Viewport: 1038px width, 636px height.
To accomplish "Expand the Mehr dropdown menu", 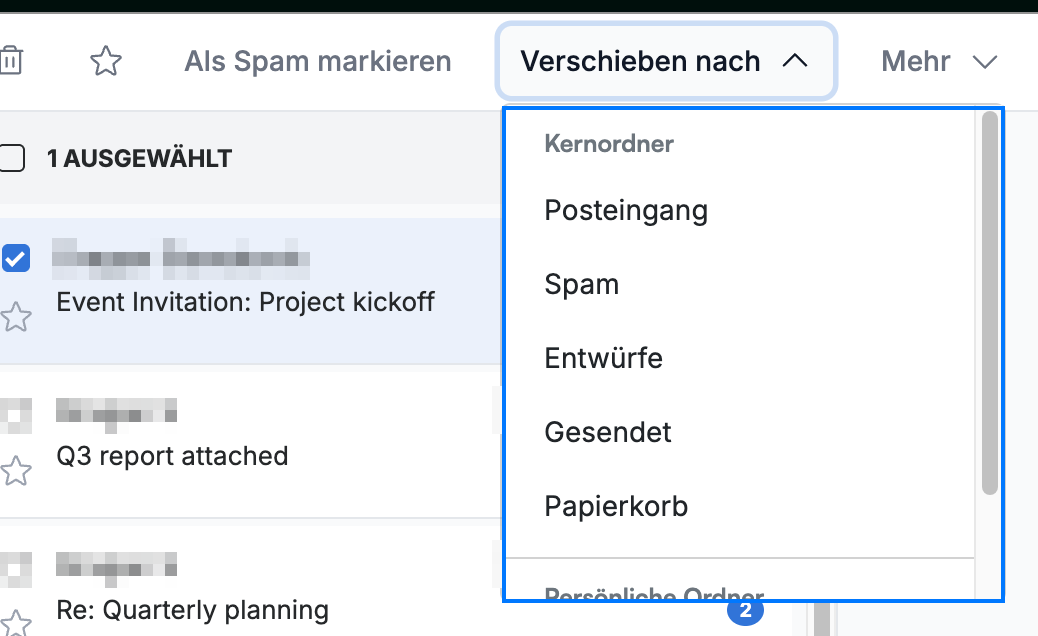I will [939, 61].
